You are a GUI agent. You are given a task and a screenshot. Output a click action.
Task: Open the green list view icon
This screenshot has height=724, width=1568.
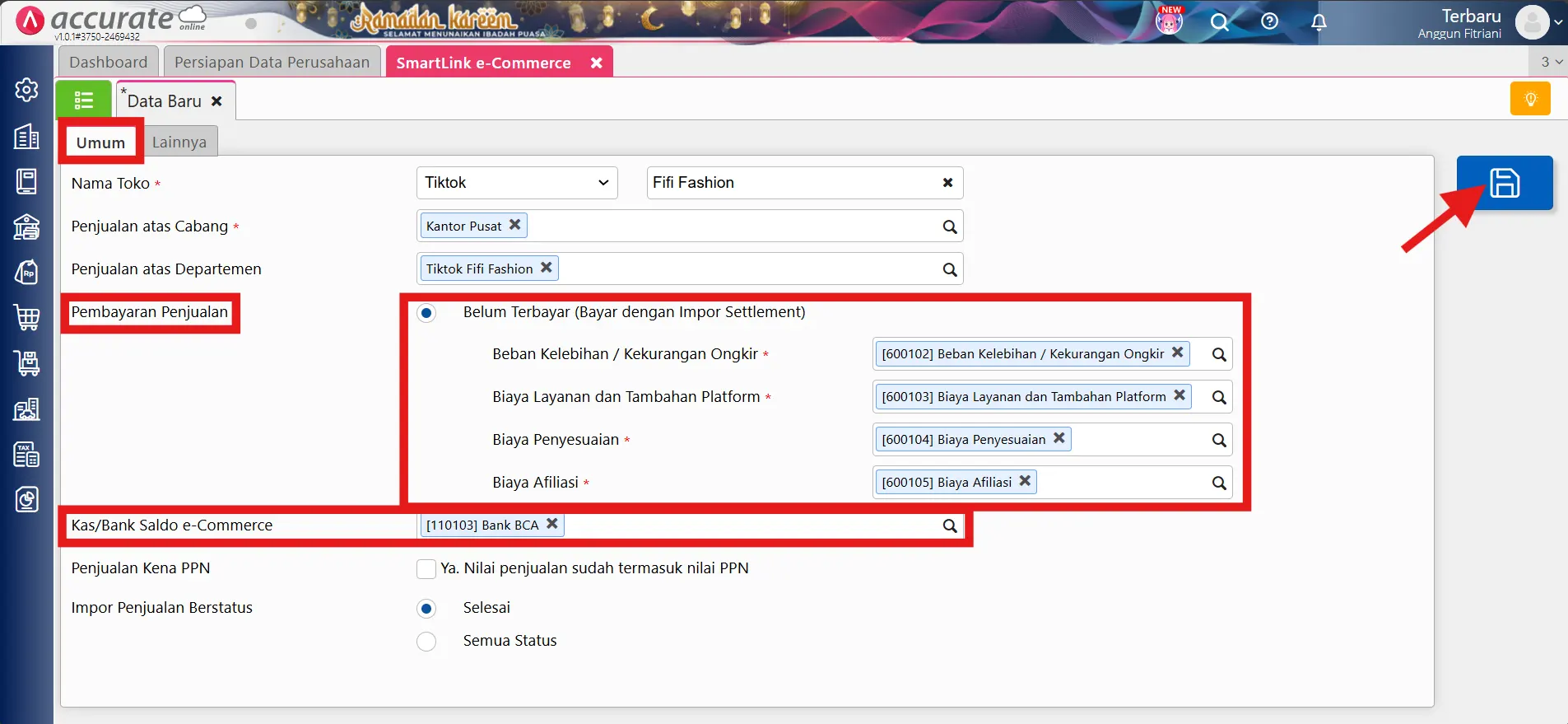click(83, 100)
